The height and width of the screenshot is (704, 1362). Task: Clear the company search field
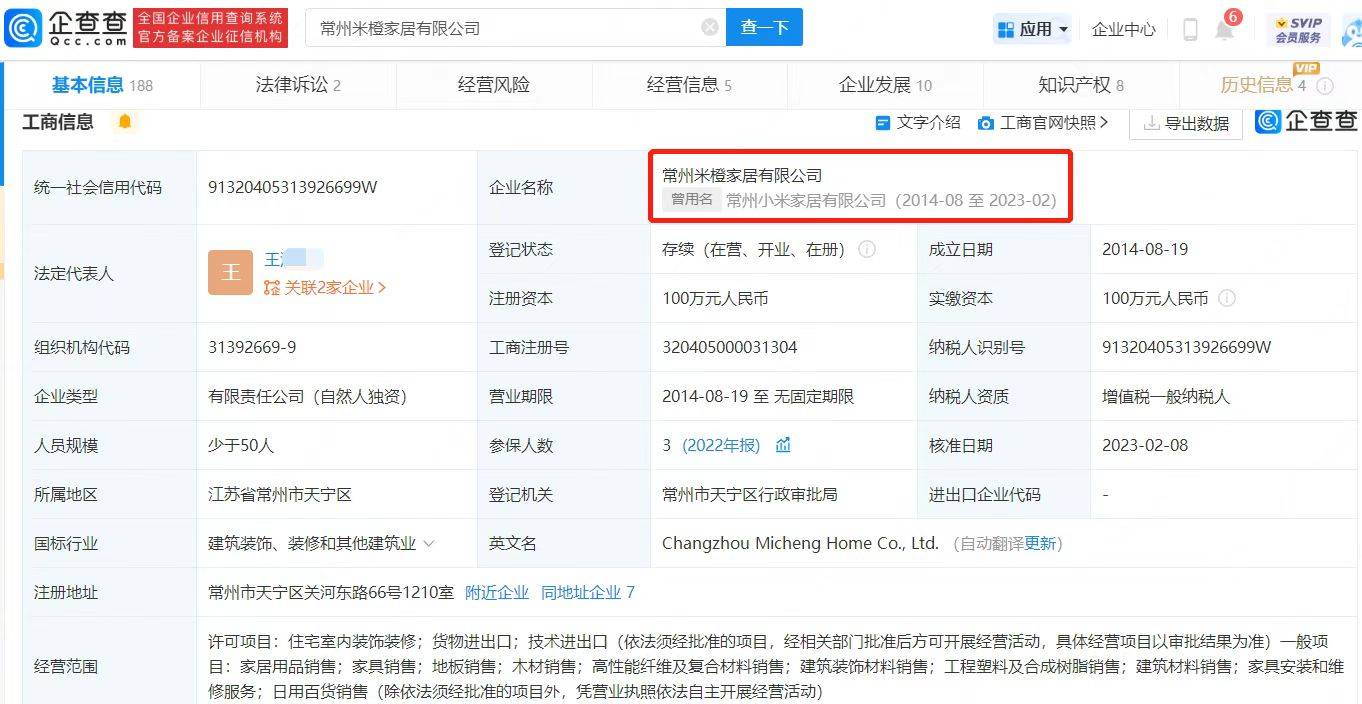click(x=710, y=28)
